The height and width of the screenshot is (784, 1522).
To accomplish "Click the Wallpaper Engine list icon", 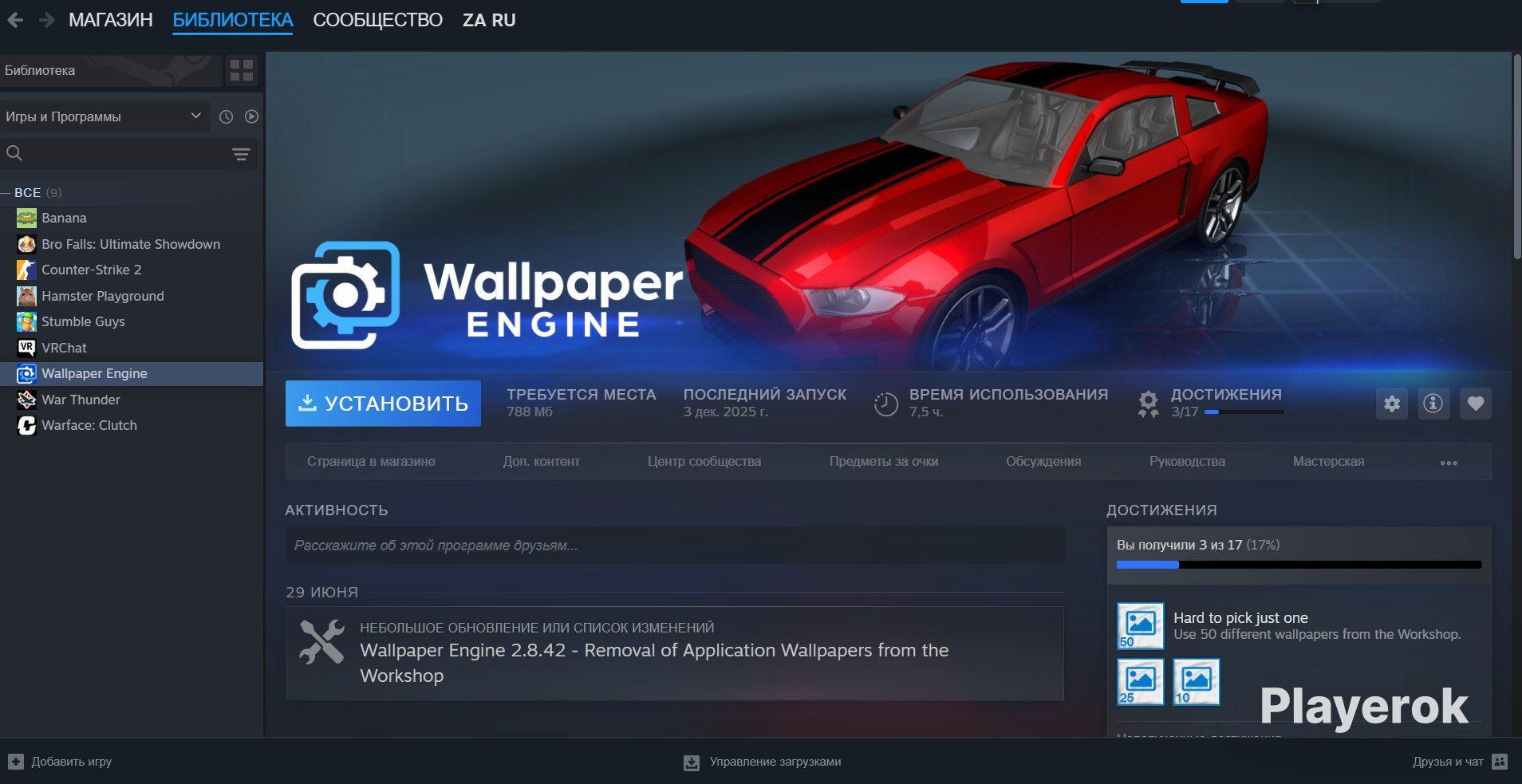I will click(x=26, y=373).
